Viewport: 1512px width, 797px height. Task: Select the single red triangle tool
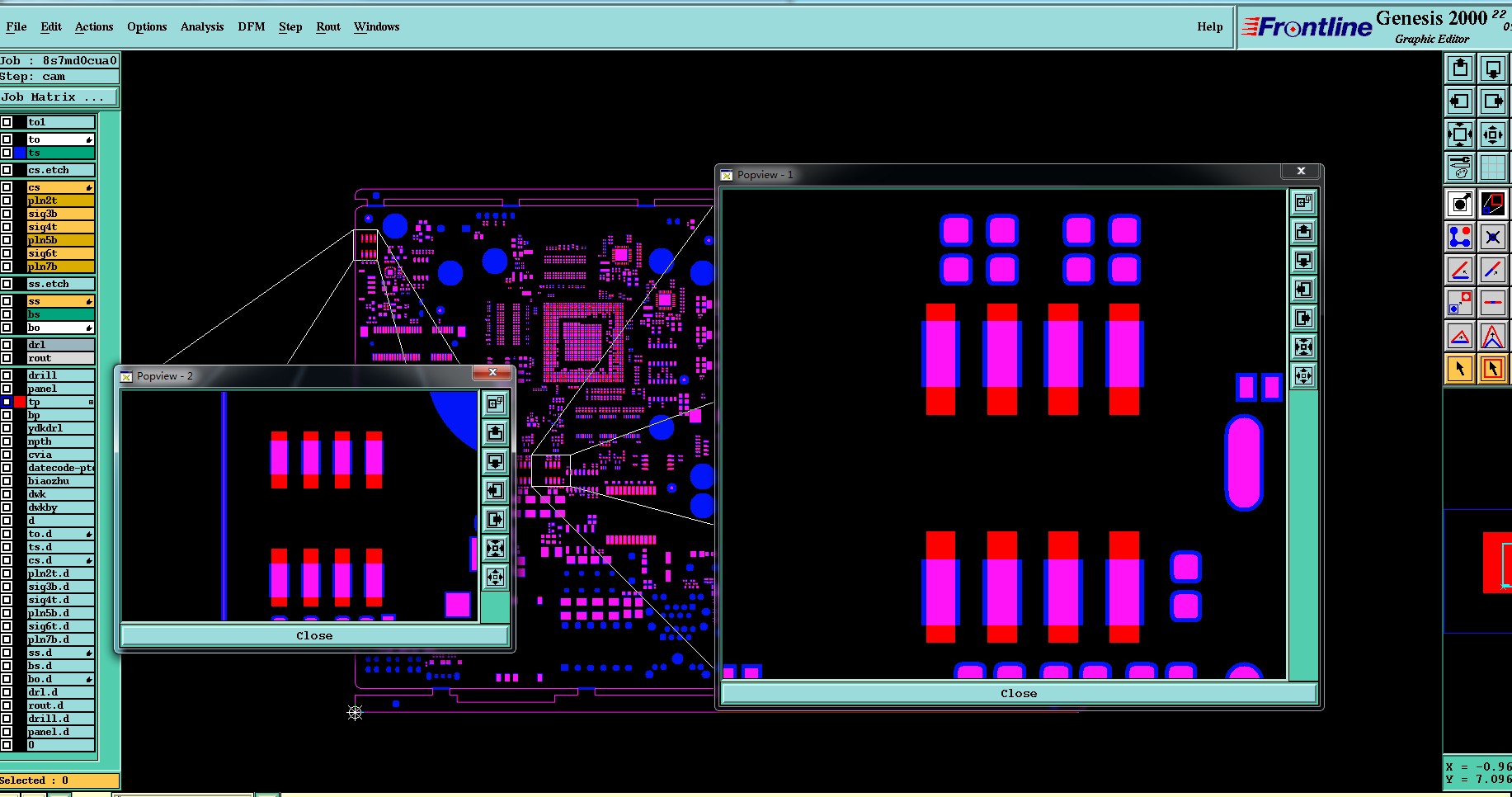tap(1460, 336)
